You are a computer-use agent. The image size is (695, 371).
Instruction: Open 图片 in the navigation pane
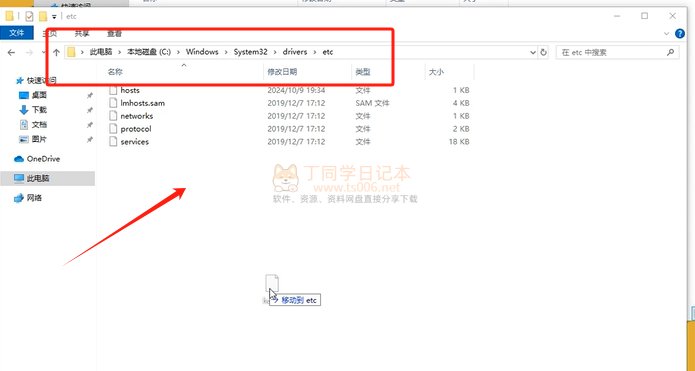[x=39, y=139]
